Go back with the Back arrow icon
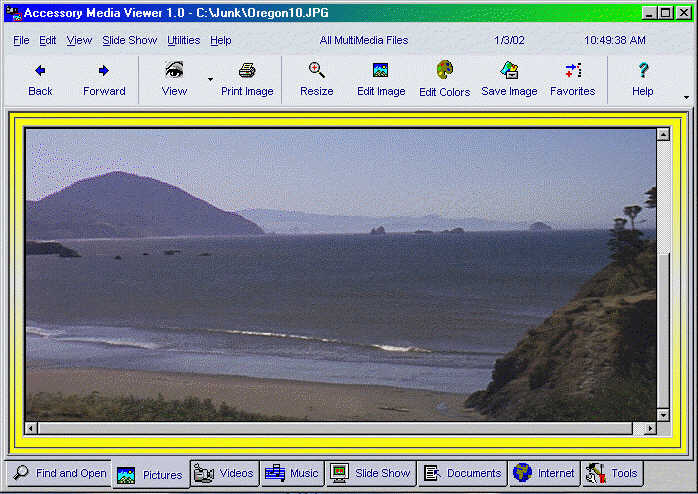Image resolution: width=698 pixels, height=494 pixels. point(40,70)
